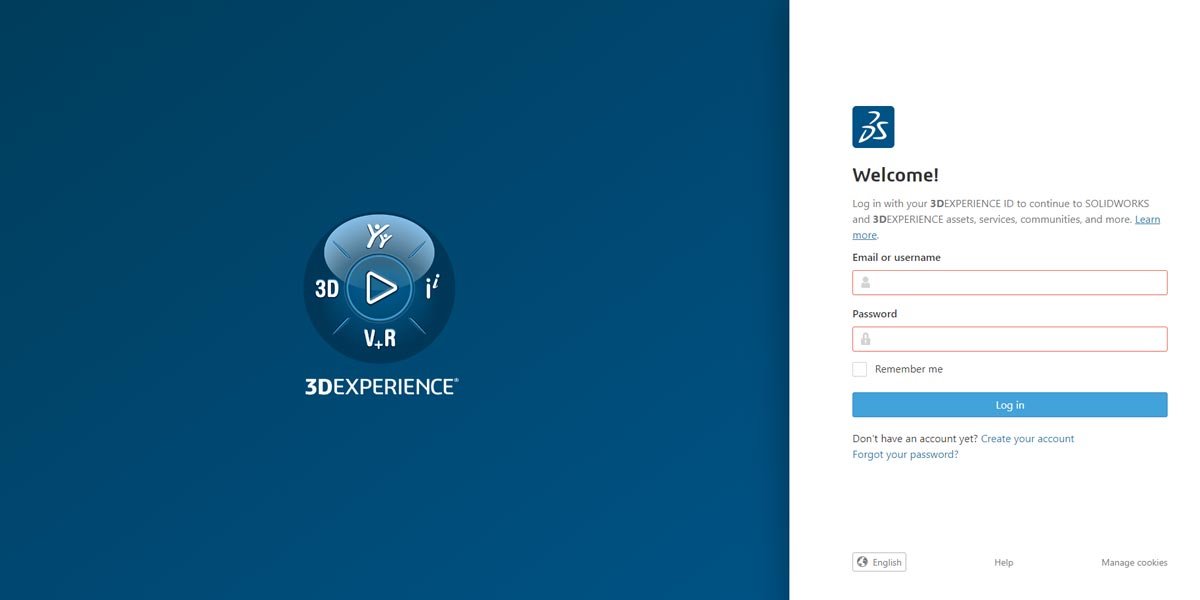
Task: Select the compass 3D quadrant
Action: click(x=327, y=289)
